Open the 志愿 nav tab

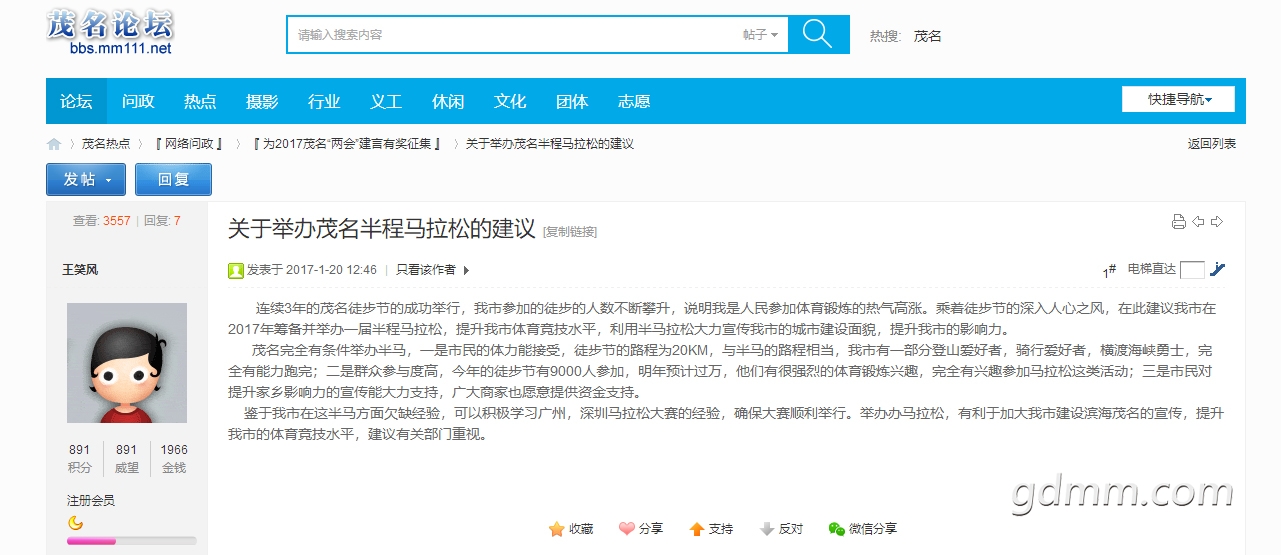pos(634,101)
